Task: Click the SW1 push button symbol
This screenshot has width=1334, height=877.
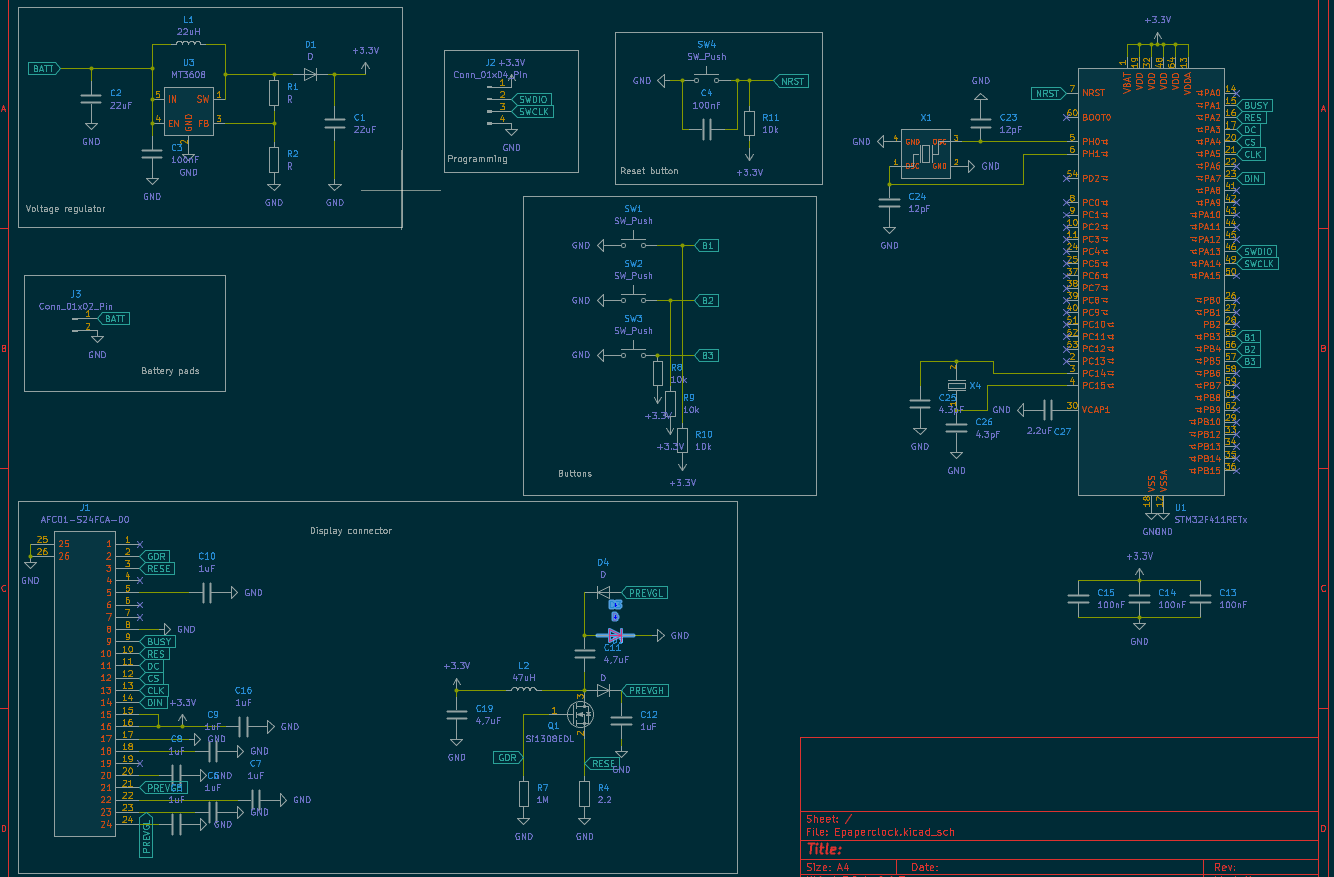Action: [633, 245]
